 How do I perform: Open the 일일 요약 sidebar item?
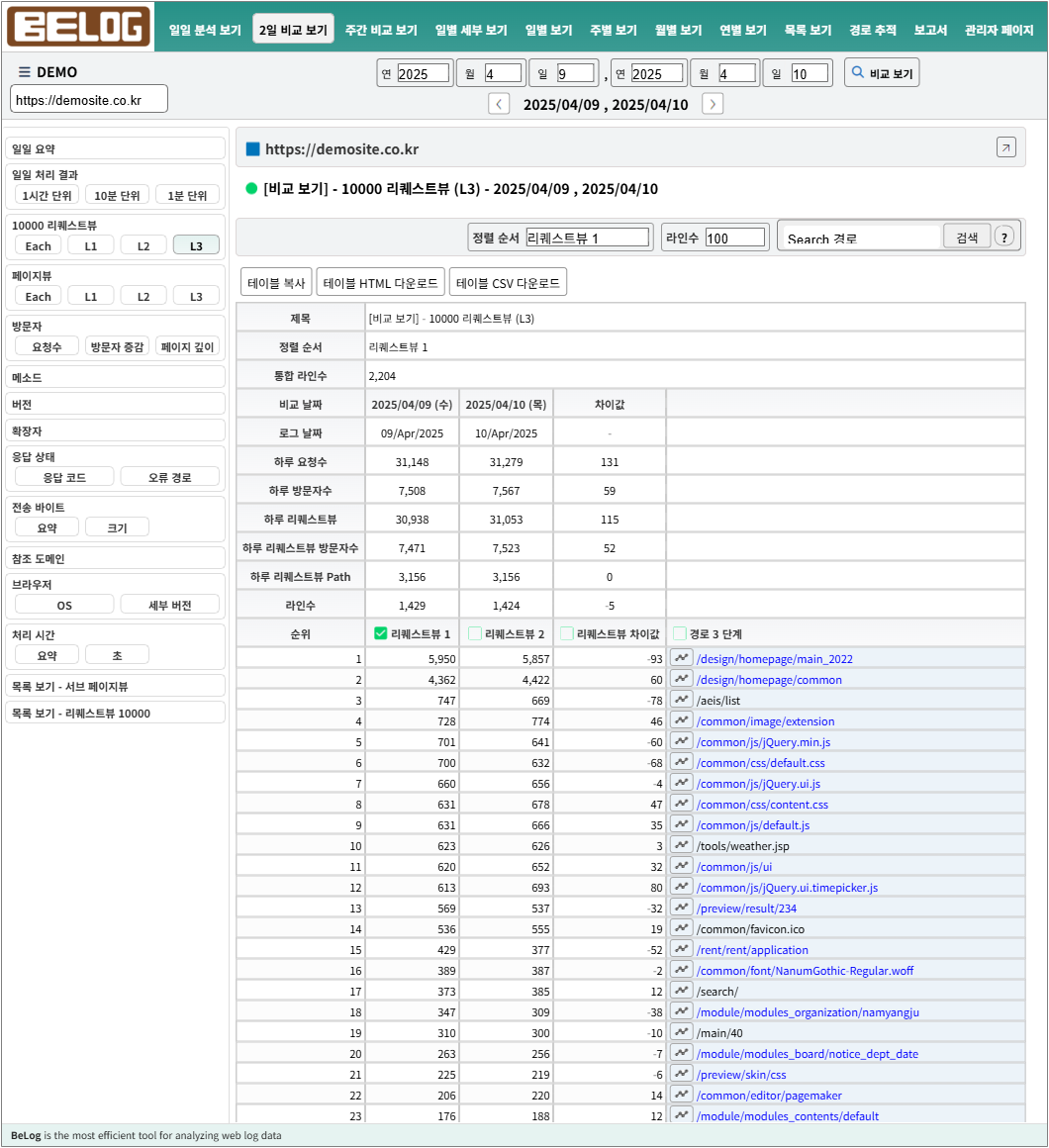coord(115,147)
